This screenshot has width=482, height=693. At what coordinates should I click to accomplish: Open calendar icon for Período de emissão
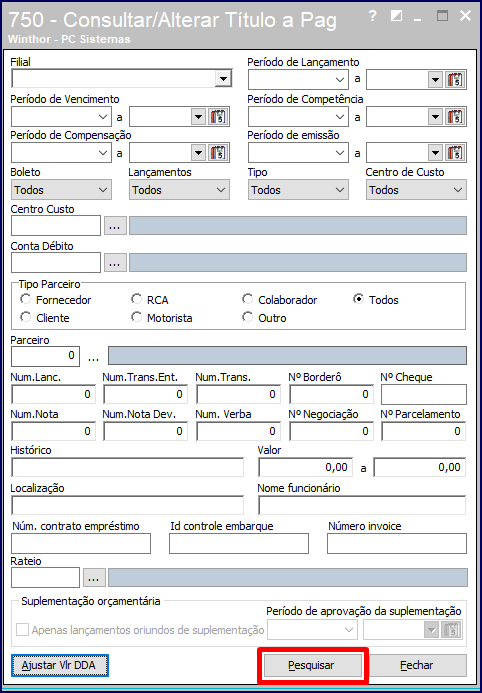click(455, 153)
